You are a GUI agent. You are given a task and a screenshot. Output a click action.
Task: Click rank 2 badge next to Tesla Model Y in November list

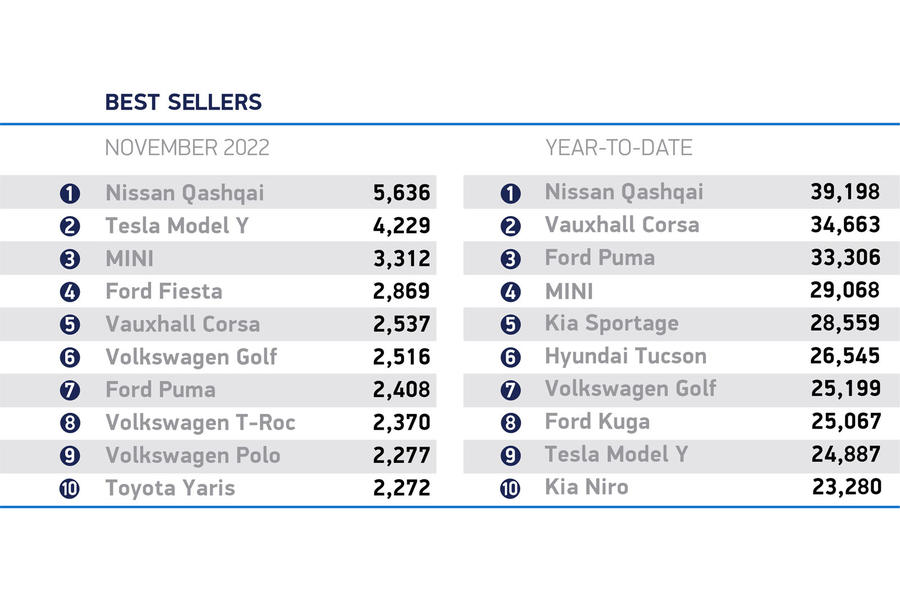[69, 226]
